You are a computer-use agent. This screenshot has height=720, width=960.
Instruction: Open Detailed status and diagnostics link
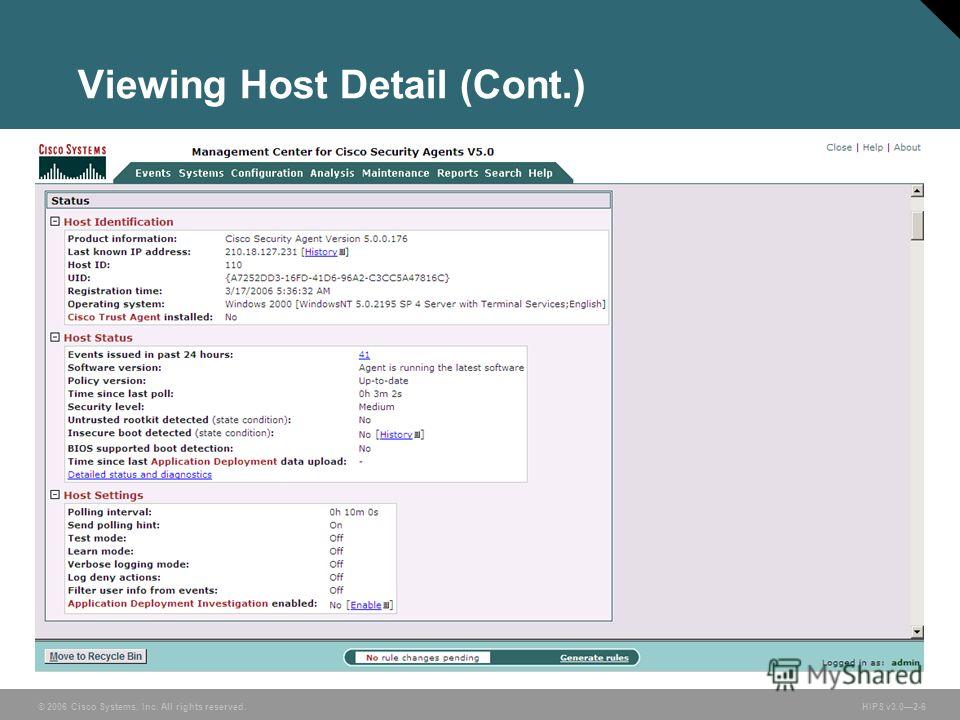(140, 474)
